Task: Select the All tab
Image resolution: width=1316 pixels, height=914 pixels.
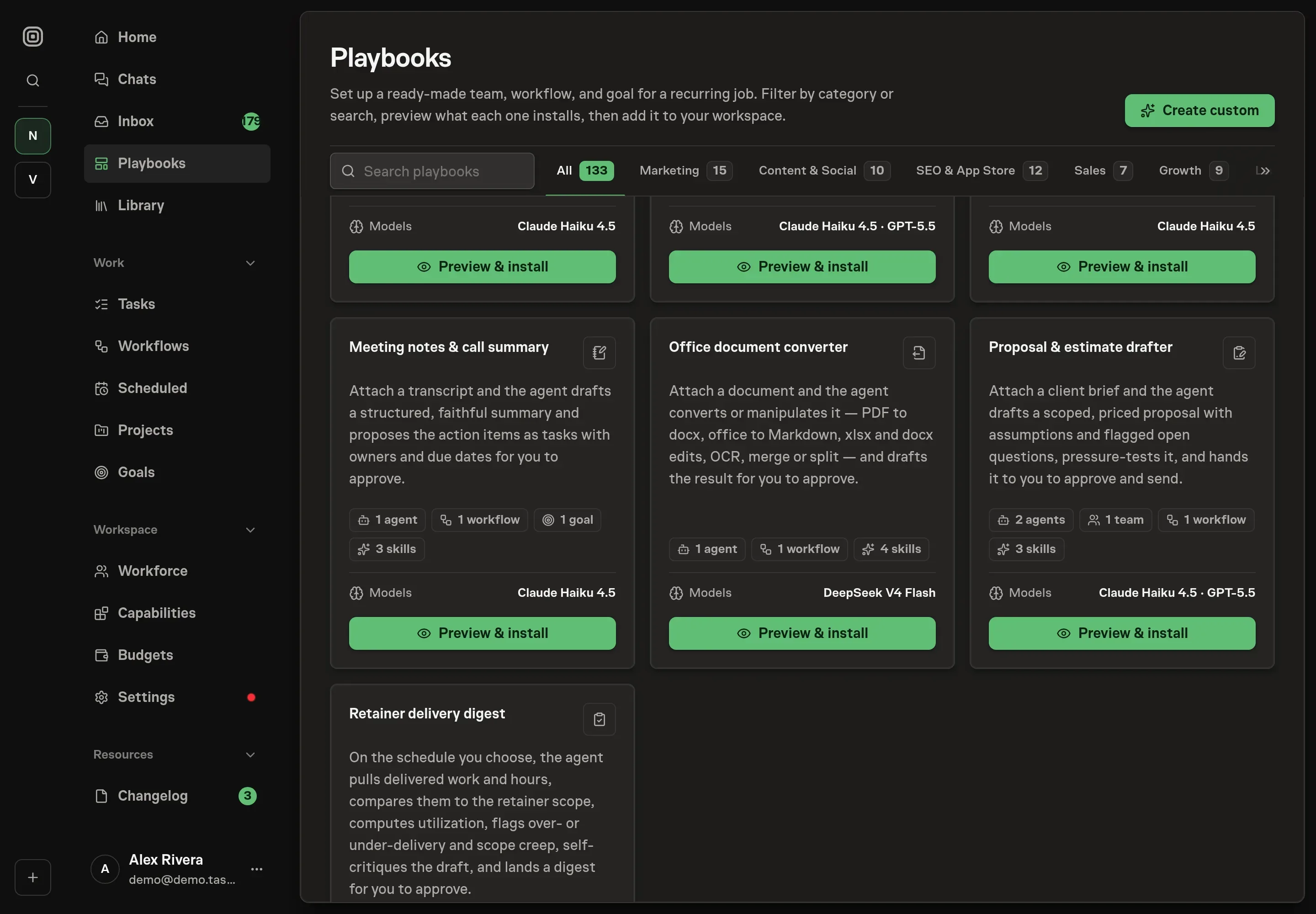Action: pos(585,170)
